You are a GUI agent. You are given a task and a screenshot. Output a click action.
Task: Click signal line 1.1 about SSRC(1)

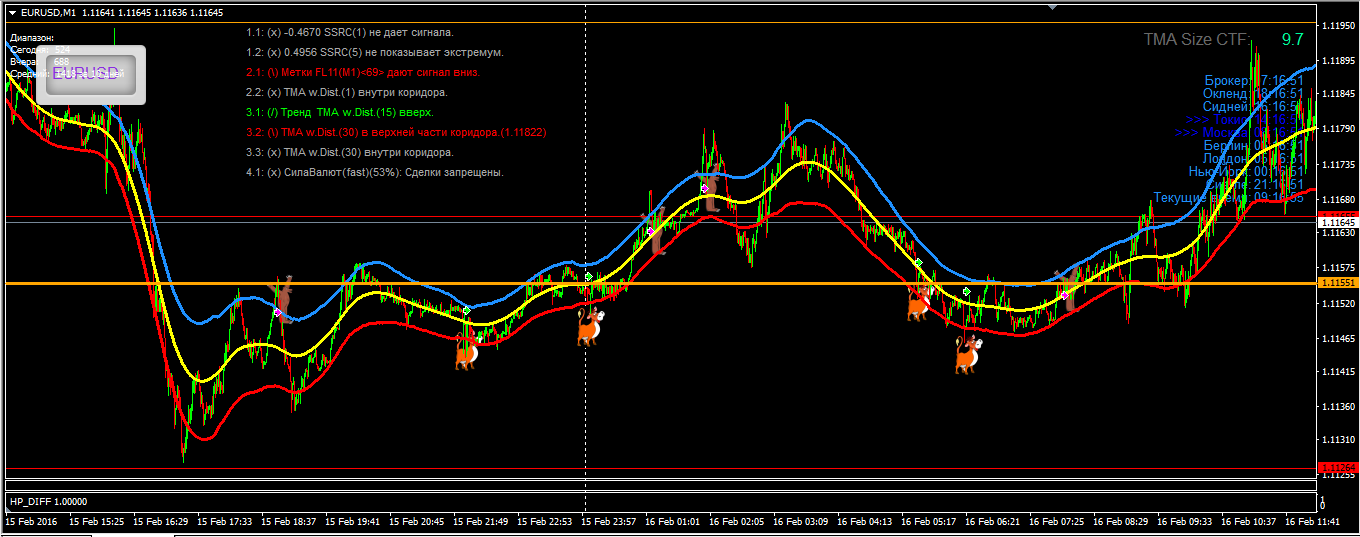click(349, 33)
